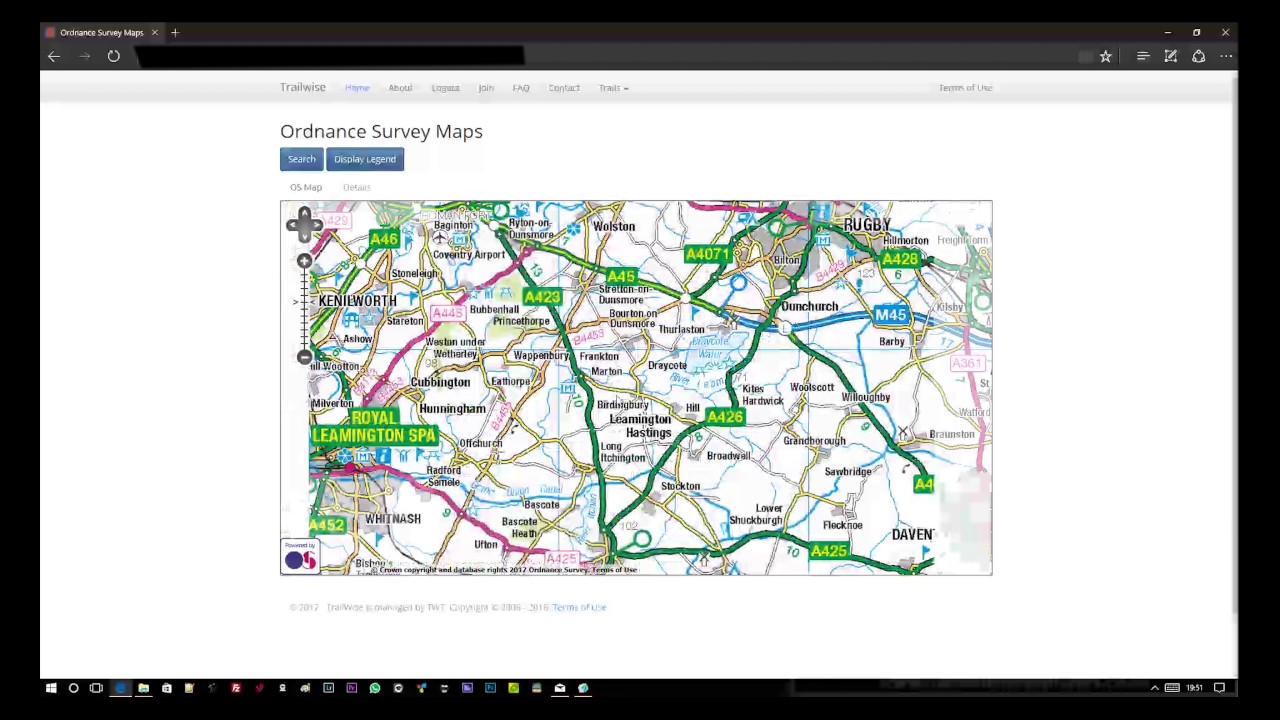The image size is (1280, 720).
Task: Open the Windows Start menu
Action: click(x=50, y=688)
